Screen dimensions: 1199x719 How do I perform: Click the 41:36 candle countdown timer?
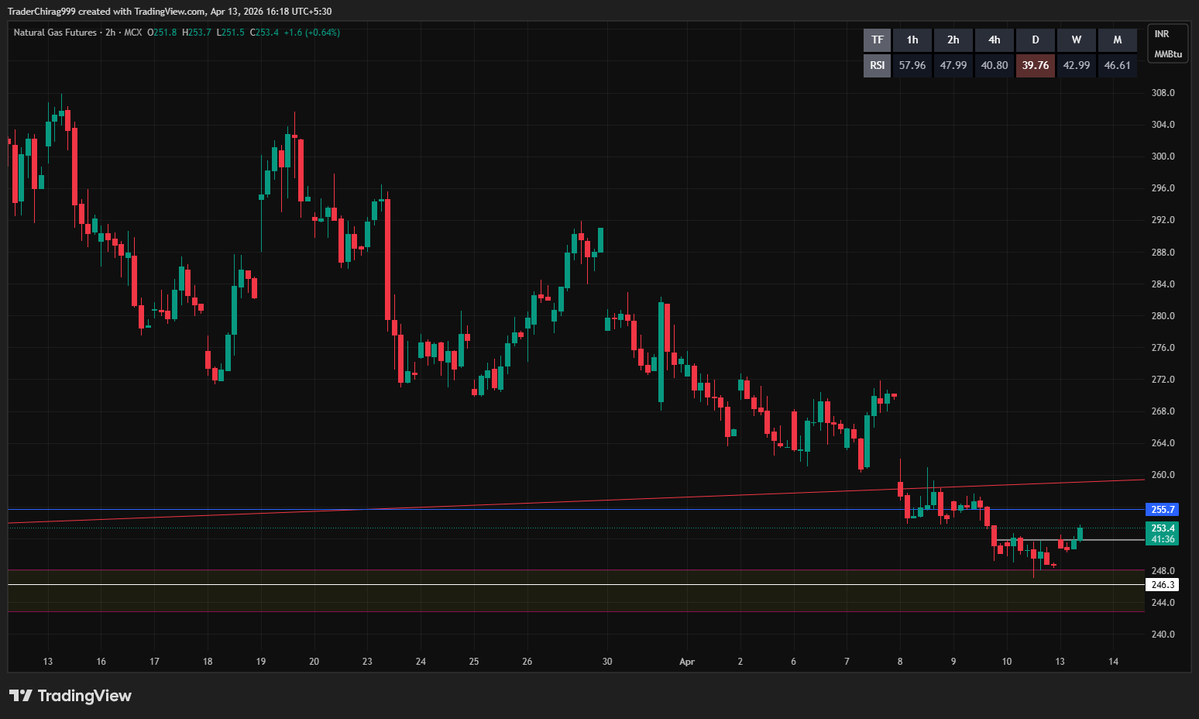click(x=1162, y=541)
